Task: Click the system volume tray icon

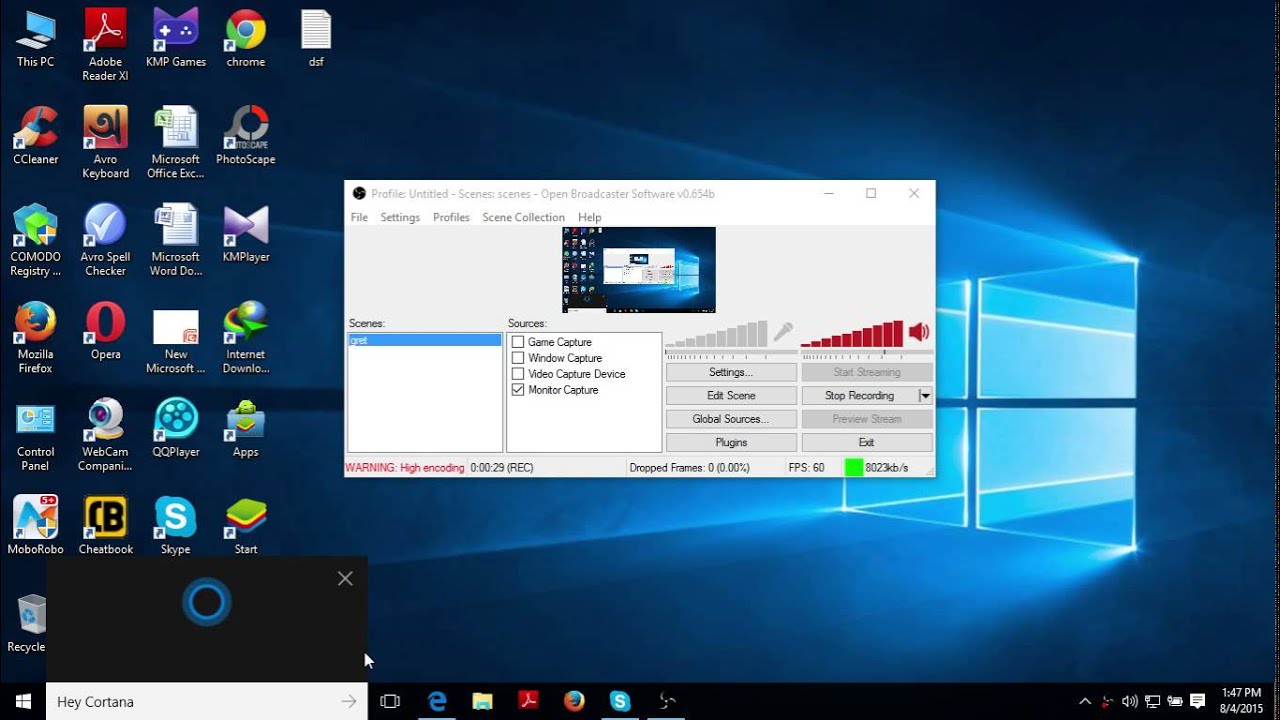Action: coord(1130,702)
